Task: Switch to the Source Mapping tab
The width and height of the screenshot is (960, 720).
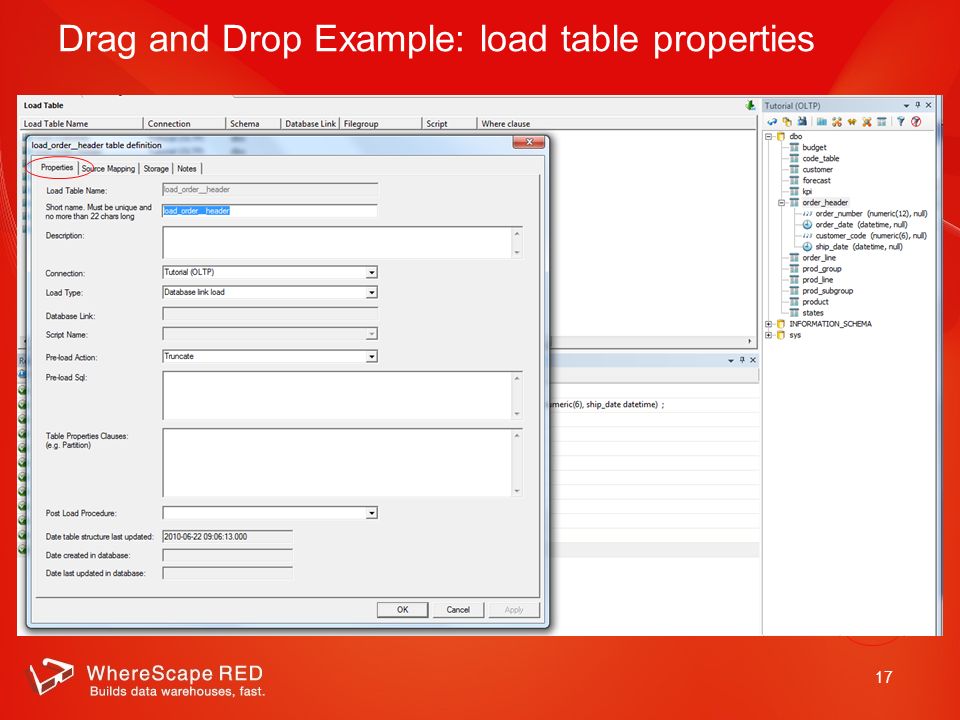Action: (108, 168)
